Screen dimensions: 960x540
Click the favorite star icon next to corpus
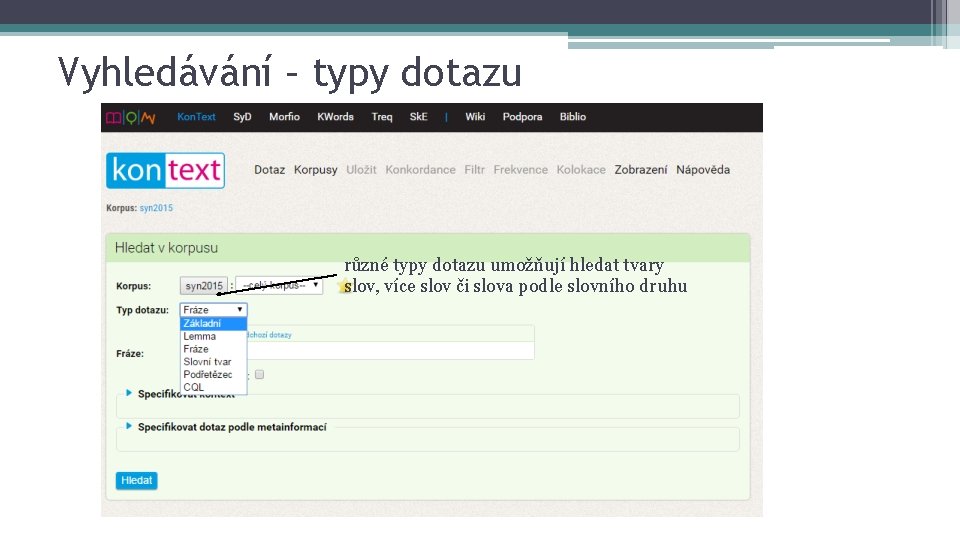343,286
